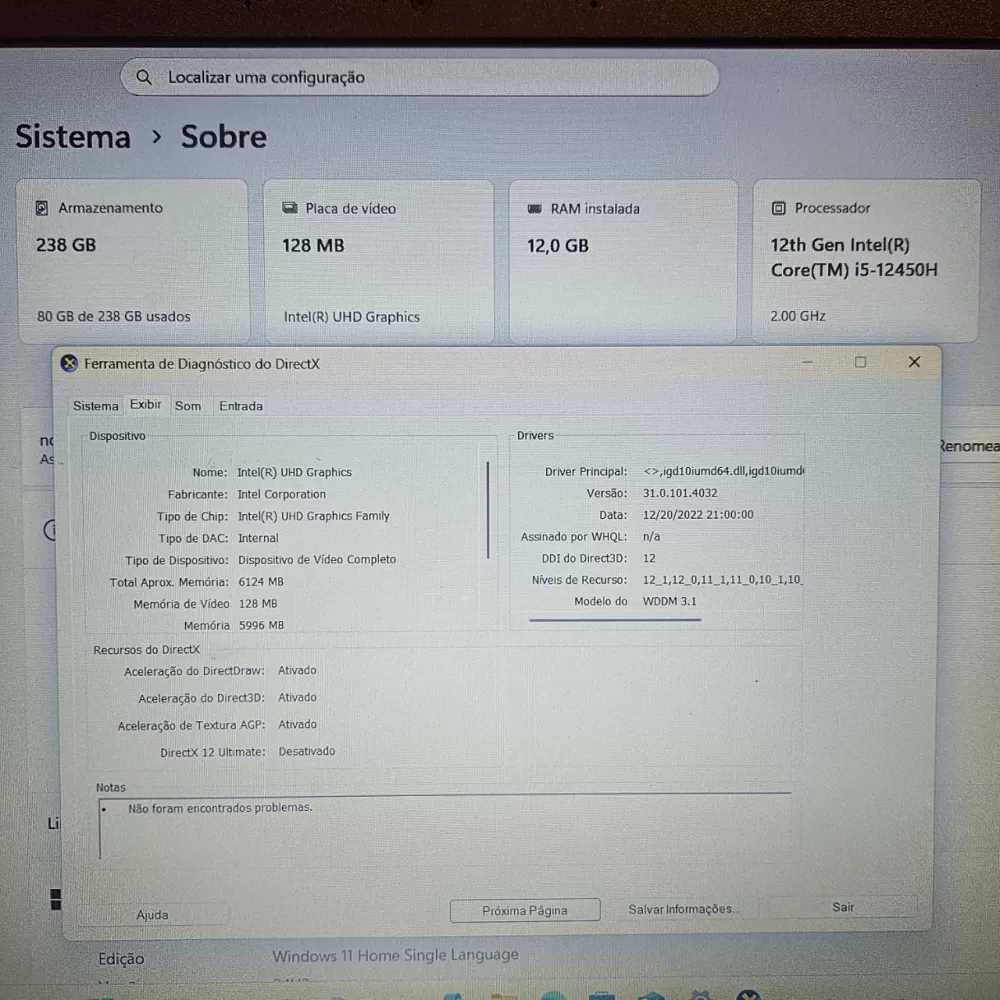Focus the 'Localizar uma configuração' search field

pyautogui.click(x=420, y=77)
